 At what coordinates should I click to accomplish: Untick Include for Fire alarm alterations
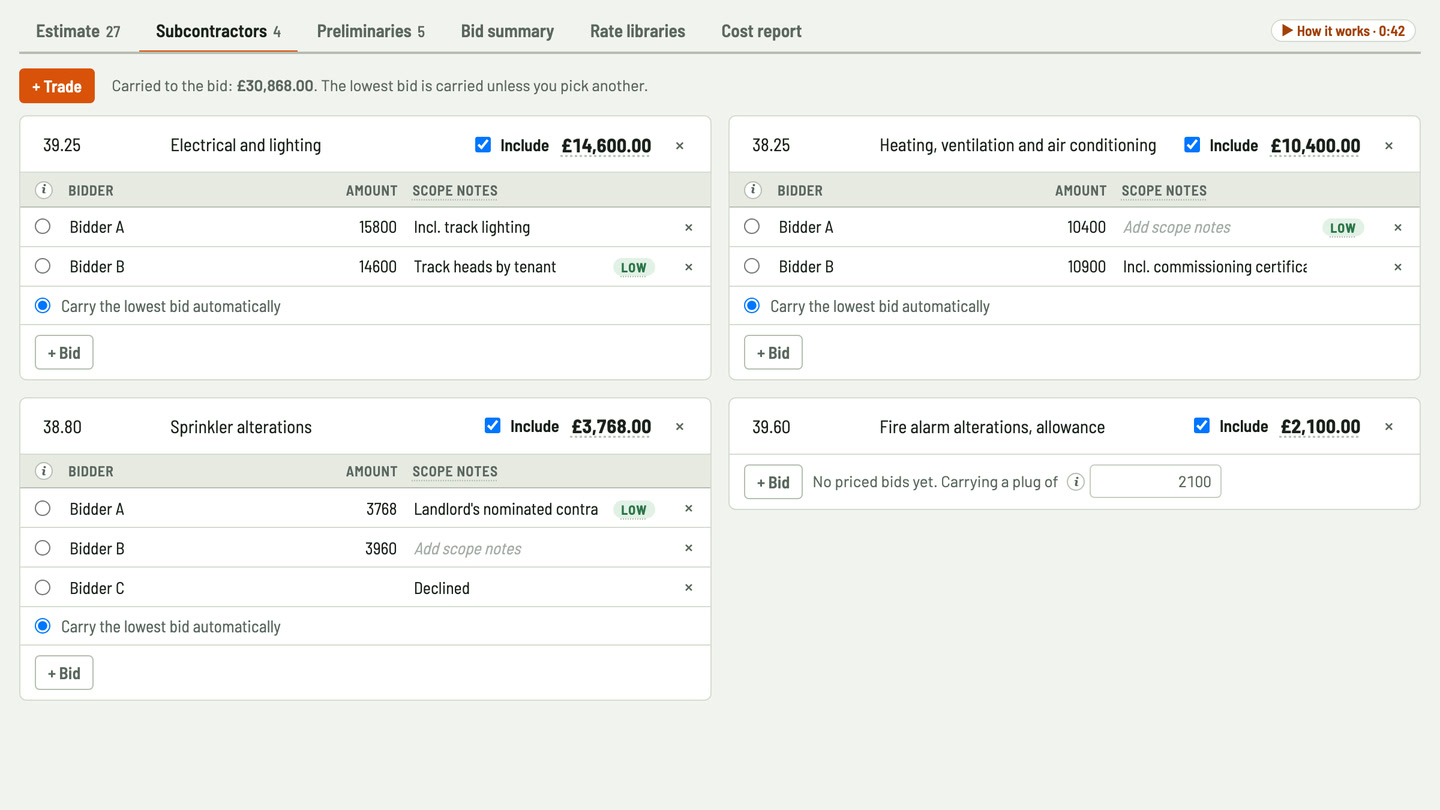pyautogui.click(x=1202, y=426)
